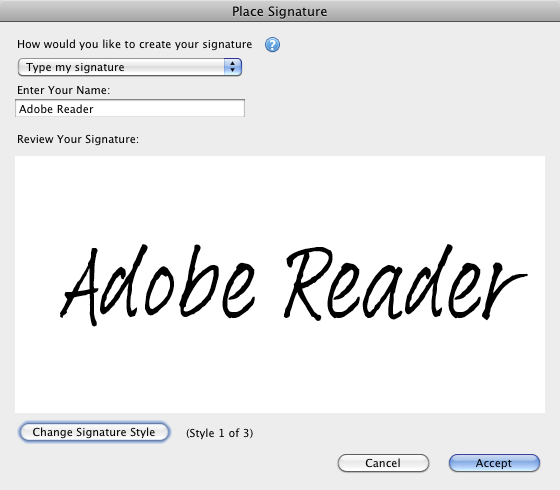Open the 'Type my signature' dropdown
This screenshot has height=490, width=560.
click(x=130, y=67)
